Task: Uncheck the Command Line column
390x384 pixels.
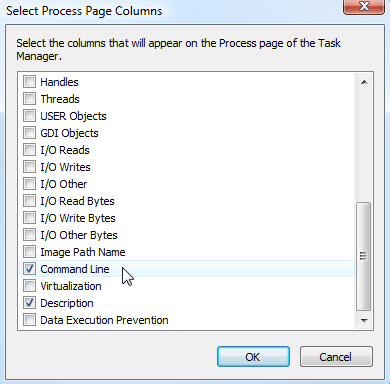Action: point(29,269)
